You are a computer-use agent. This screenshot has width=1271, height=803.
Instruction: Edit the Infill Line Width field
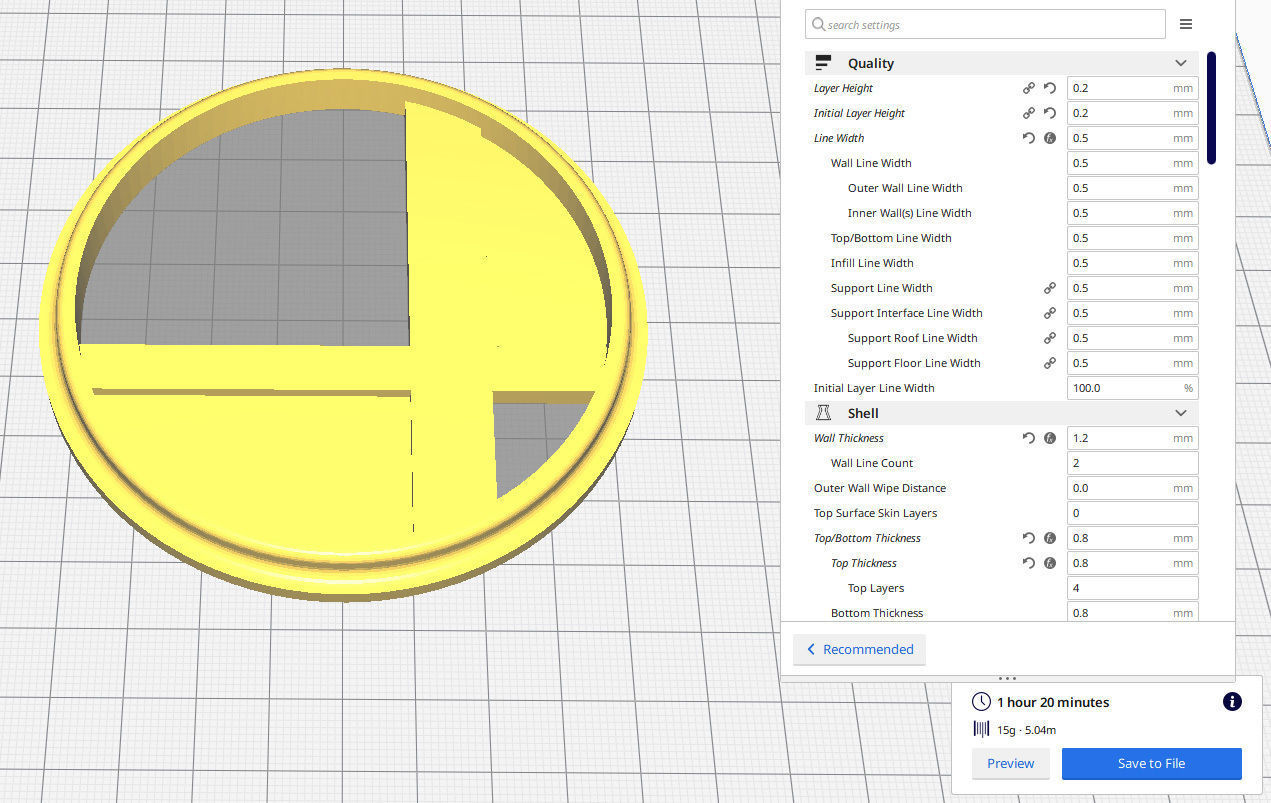tap(1132, 263)
